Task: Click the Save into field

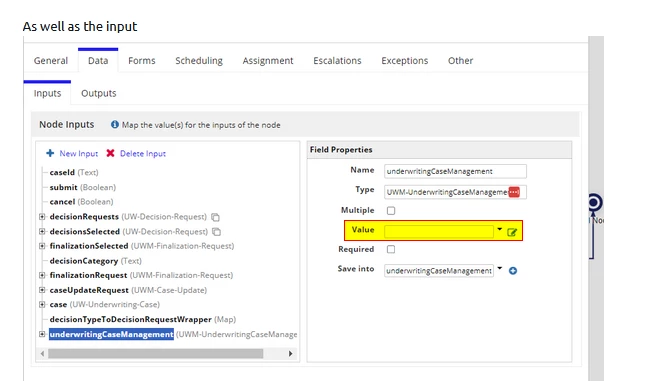Action: pos(439,271)
